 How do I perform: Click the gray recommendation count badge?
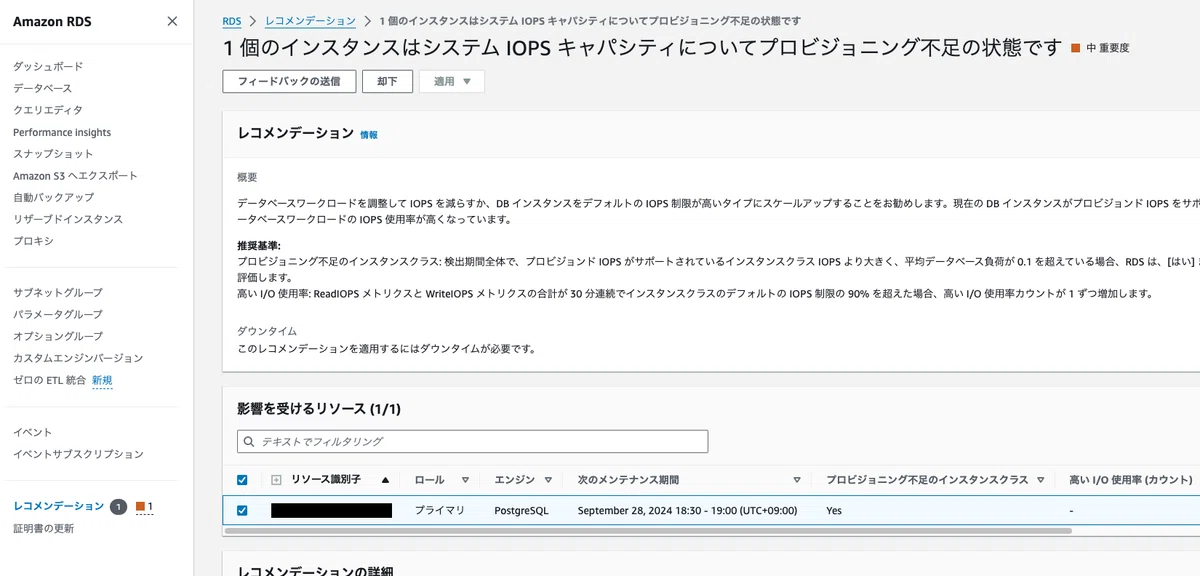click(119, 507)
